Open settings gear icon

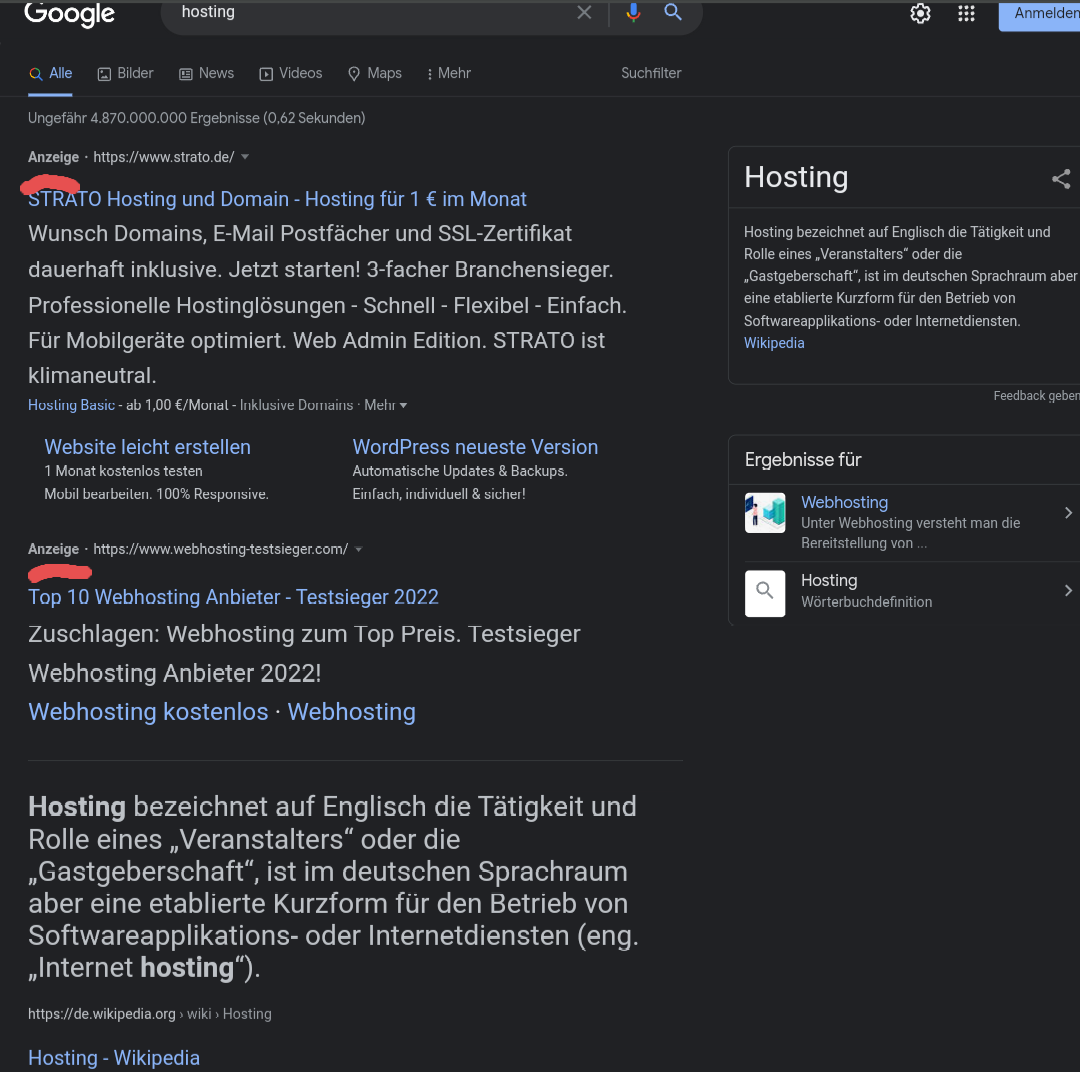920,13
